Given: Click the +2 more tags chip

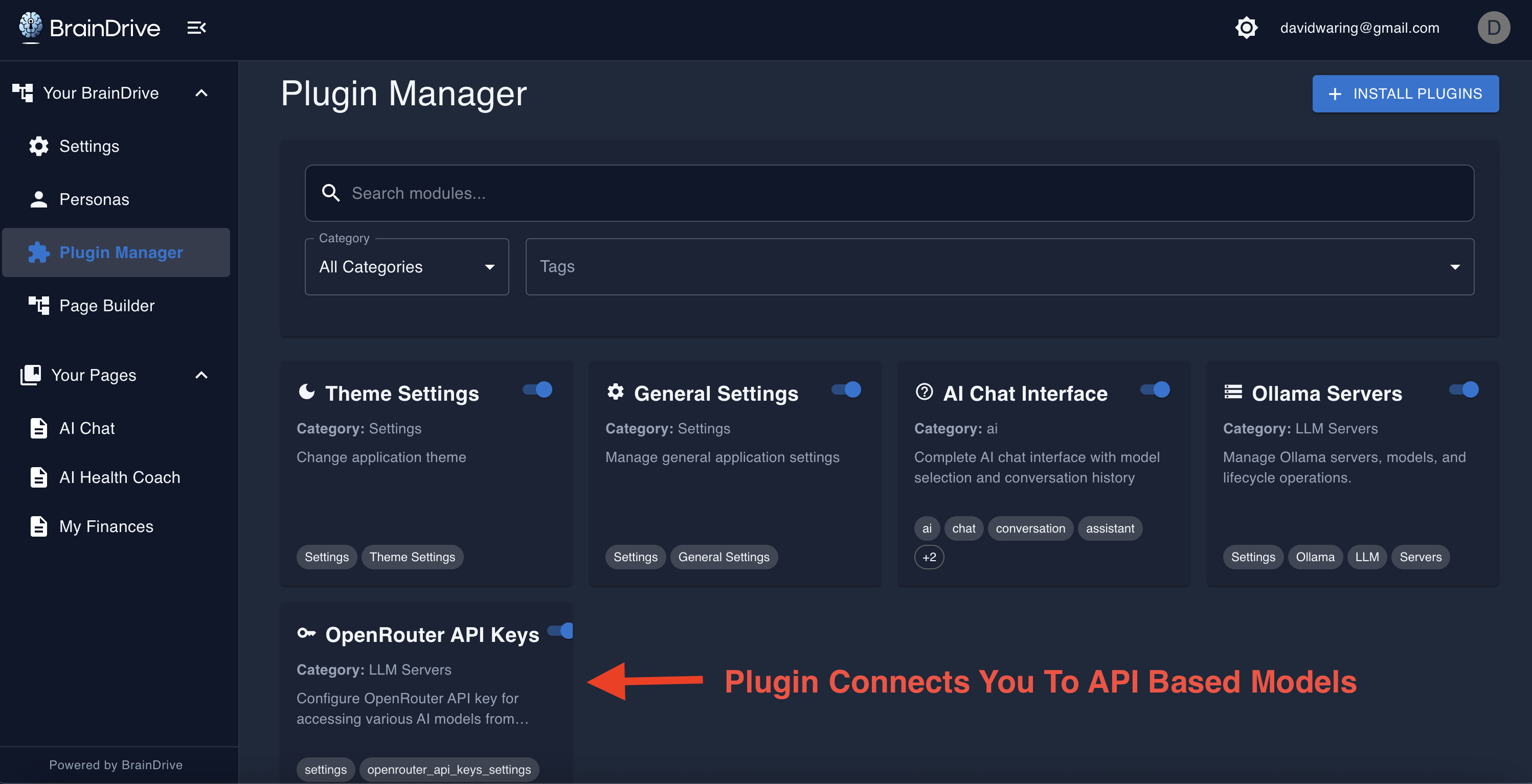Looking at the screenshot, I should (929, 557).
